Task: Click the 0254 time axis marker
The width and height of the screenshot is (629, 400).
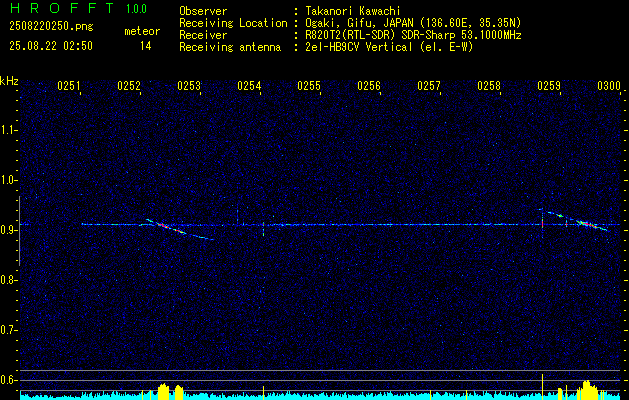Action: click(x=249, y=86)
